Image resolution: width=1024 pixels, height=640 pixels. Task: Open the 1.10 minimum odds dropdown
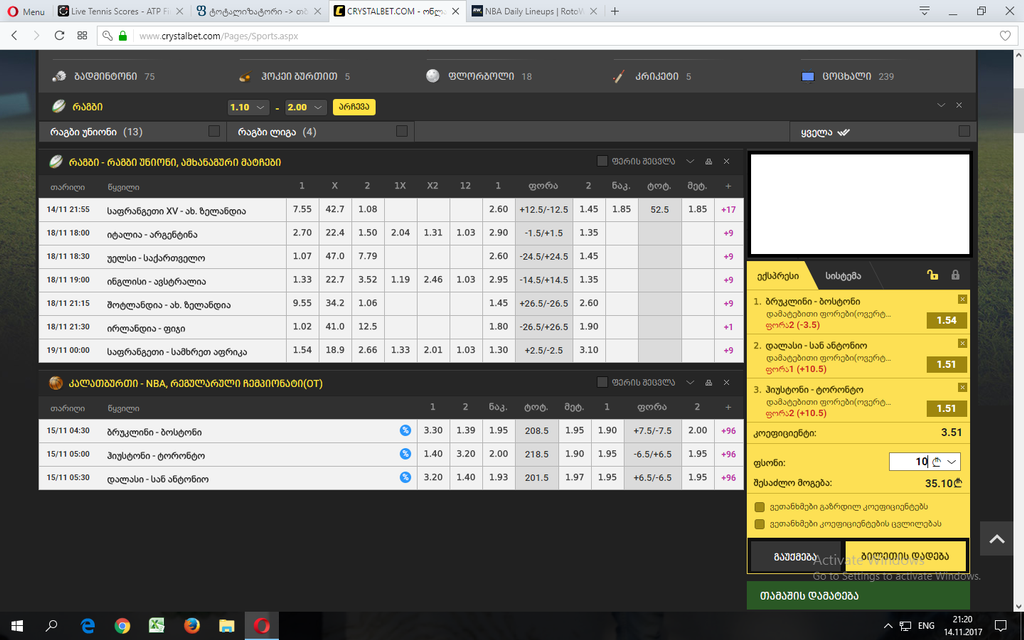point(248,107)
